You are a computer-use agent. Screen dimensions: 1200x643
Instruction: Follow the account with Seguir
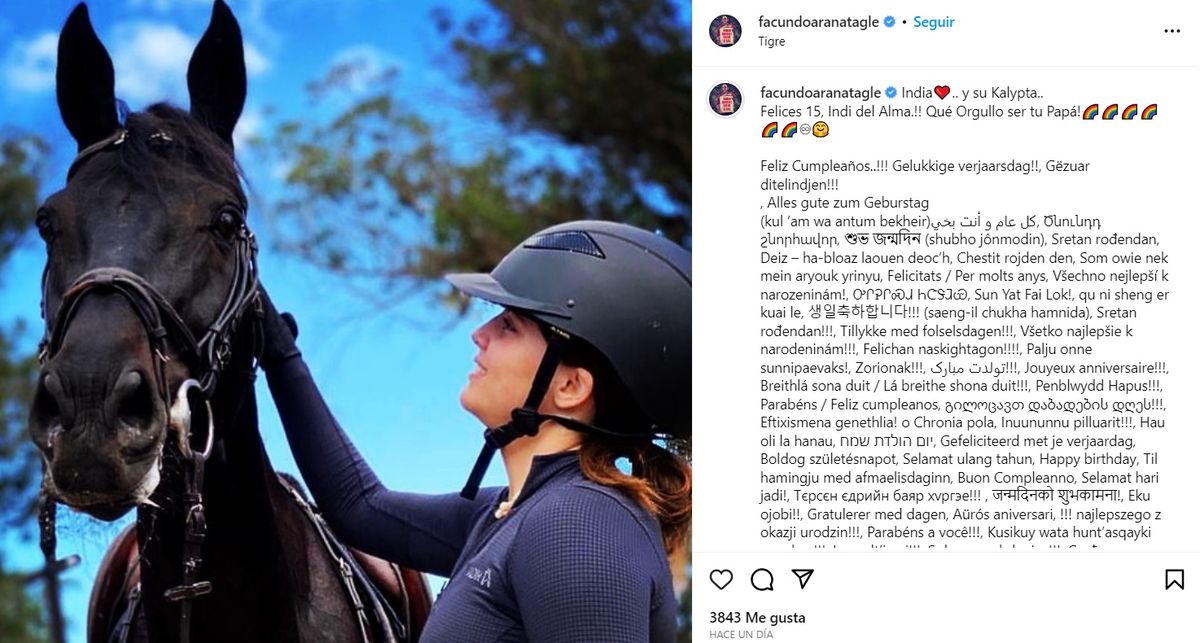[x=934, y=22]
